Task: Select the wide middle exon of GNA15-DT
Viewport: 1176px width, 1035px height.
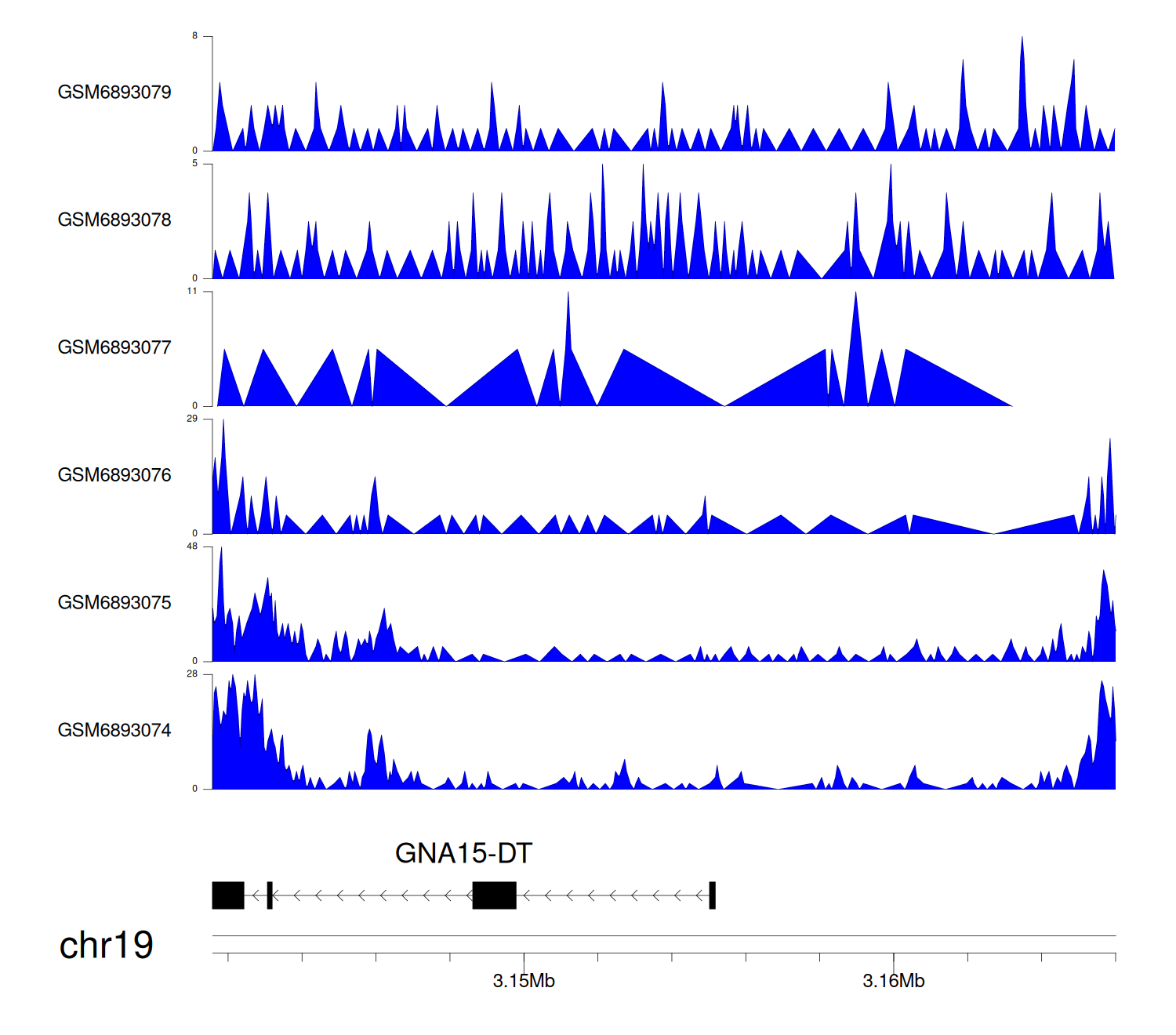Action: (x=494, y=895)
